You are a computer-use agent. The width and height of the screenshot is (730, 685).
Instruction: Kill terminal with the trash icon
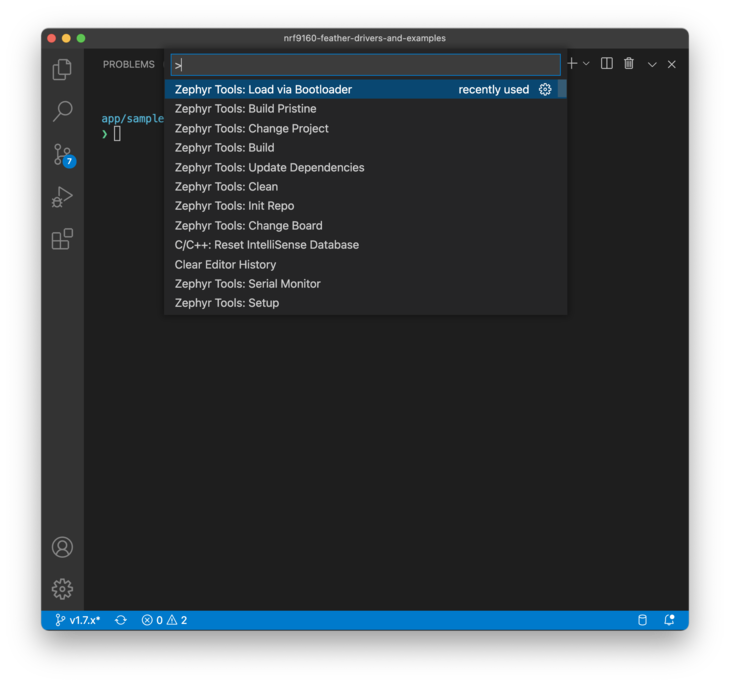click(x=629, y=63)
